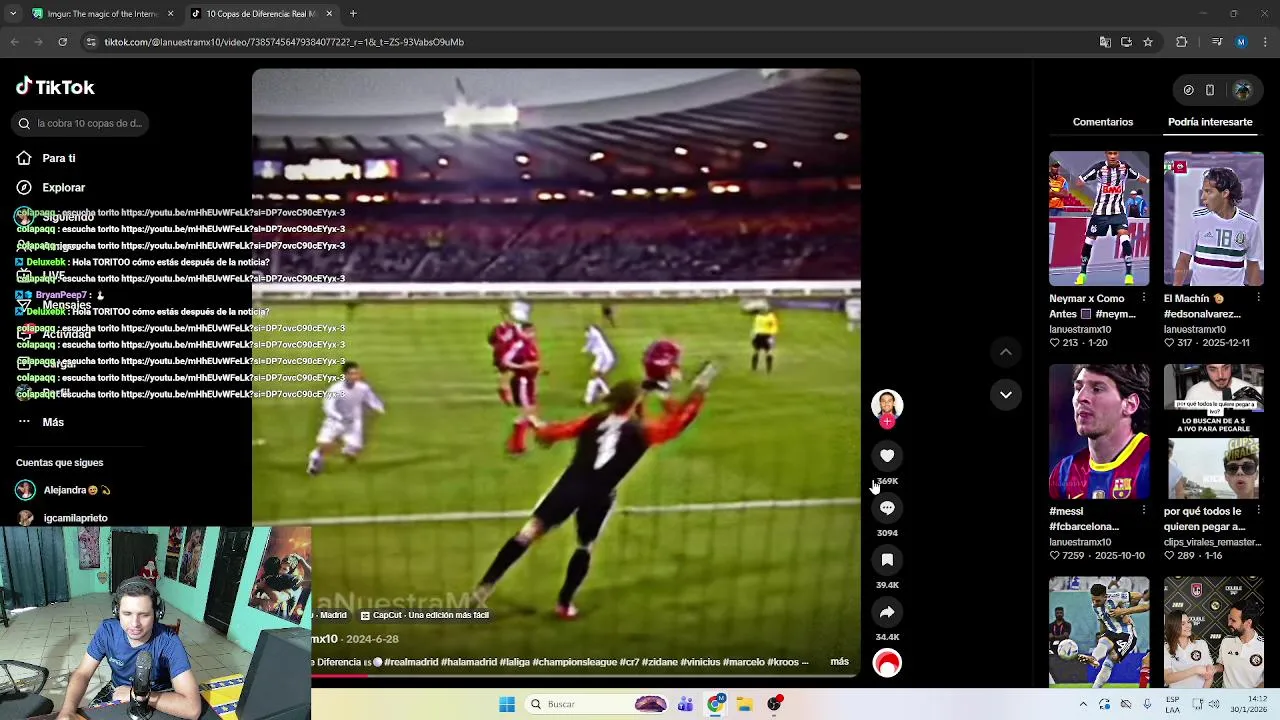The image size is (1280, 720).
Task: Open the El Machín video thumbnail
Action: tap(1214, 218)
